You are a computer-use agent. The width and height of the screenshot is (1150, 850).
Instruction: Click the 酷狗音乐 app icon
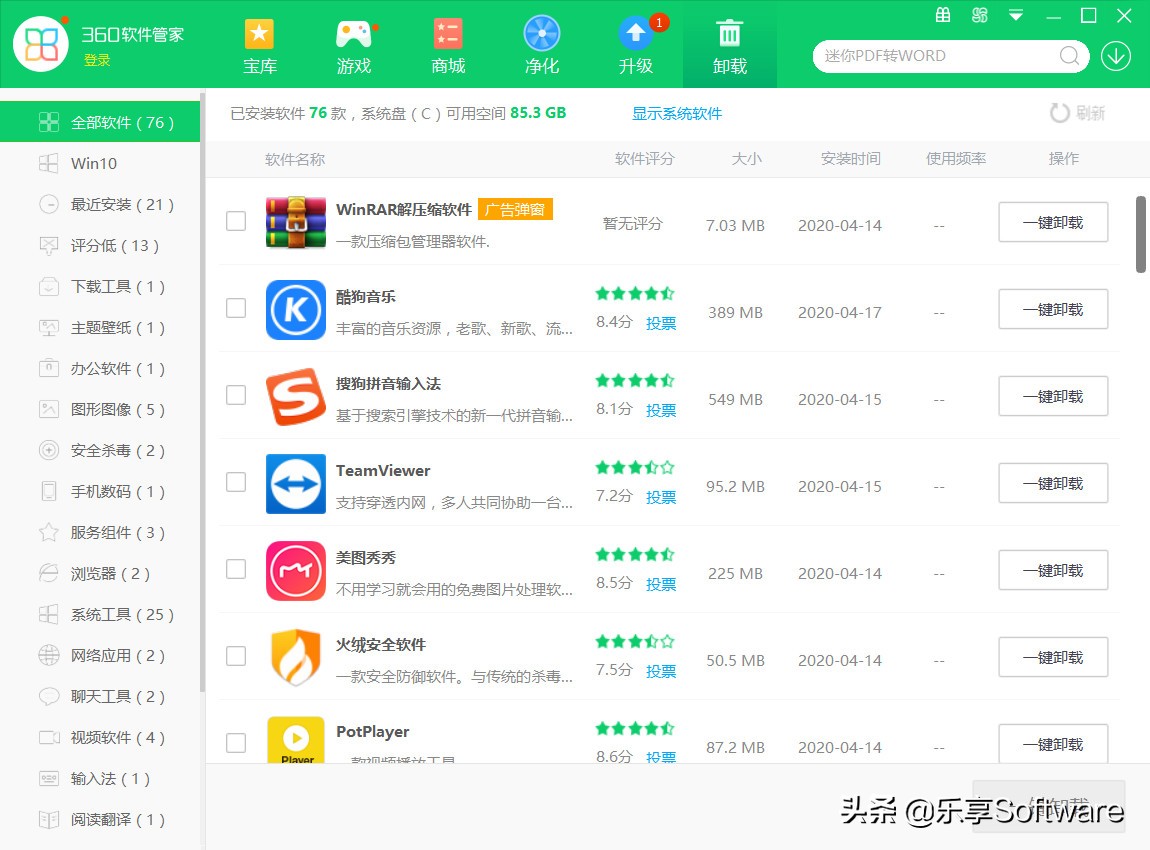tap(295, 310)
